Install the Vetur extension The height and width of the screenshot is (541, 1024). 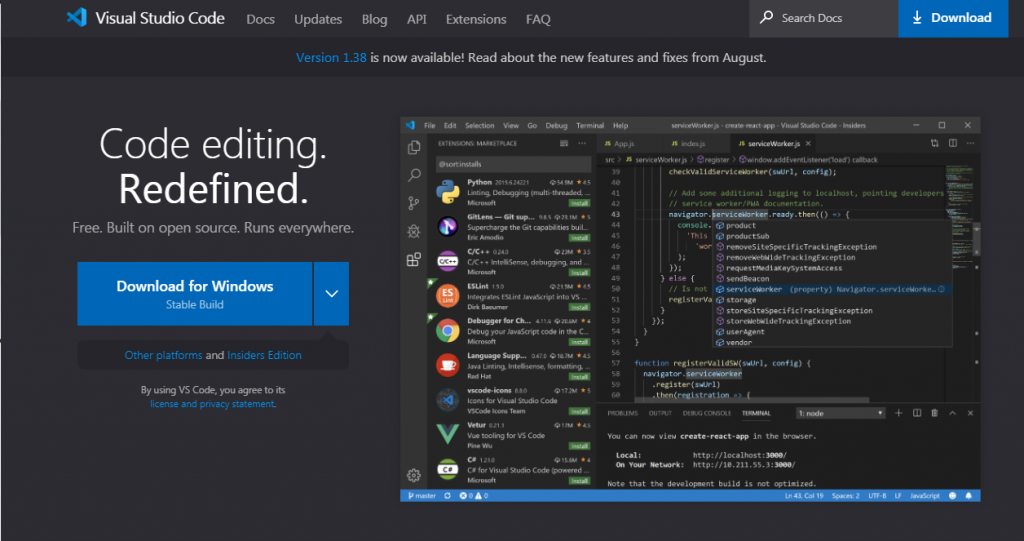pos(579,446)
